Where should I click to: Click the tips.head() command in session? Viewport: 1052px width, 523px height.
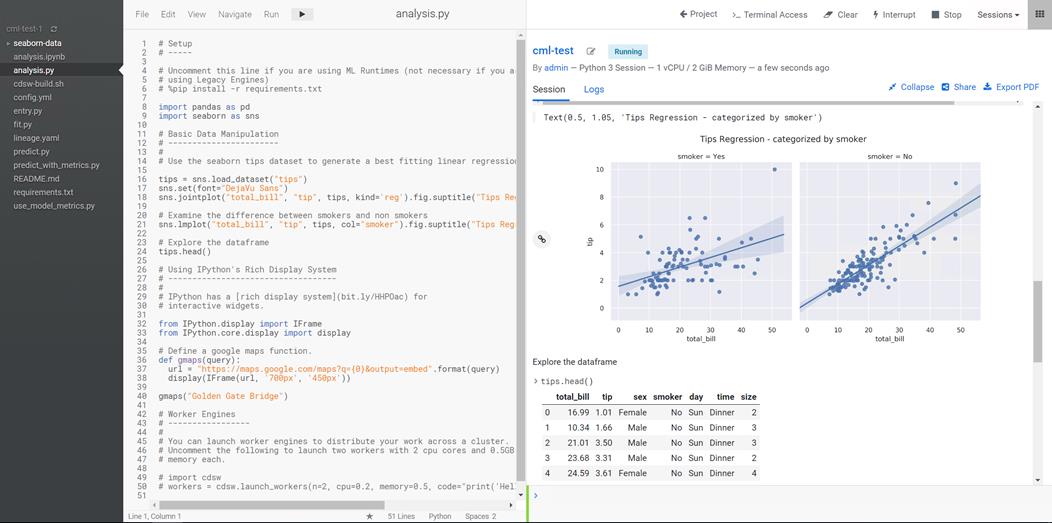click(x=565, y=382)
